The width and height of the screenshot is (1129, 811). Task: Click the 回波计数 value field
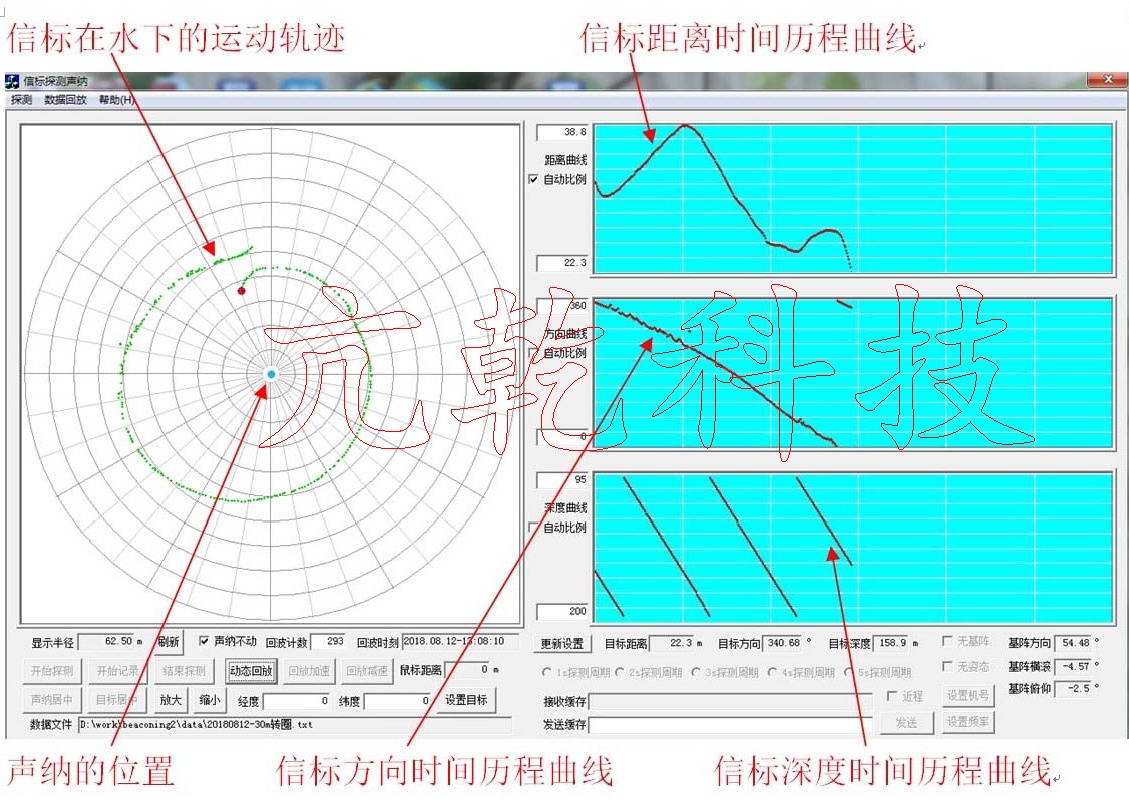(329, 642)
